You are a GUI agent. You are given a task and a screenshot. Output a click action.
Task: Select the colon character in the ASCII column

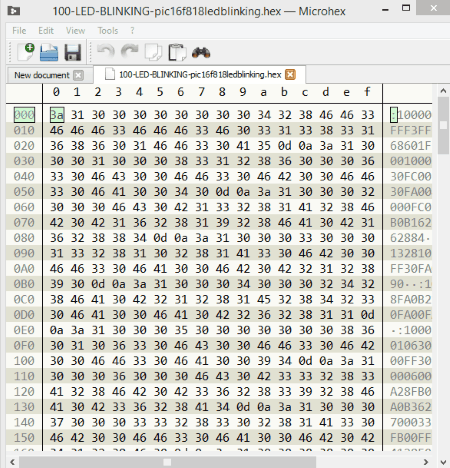(394, 115)
